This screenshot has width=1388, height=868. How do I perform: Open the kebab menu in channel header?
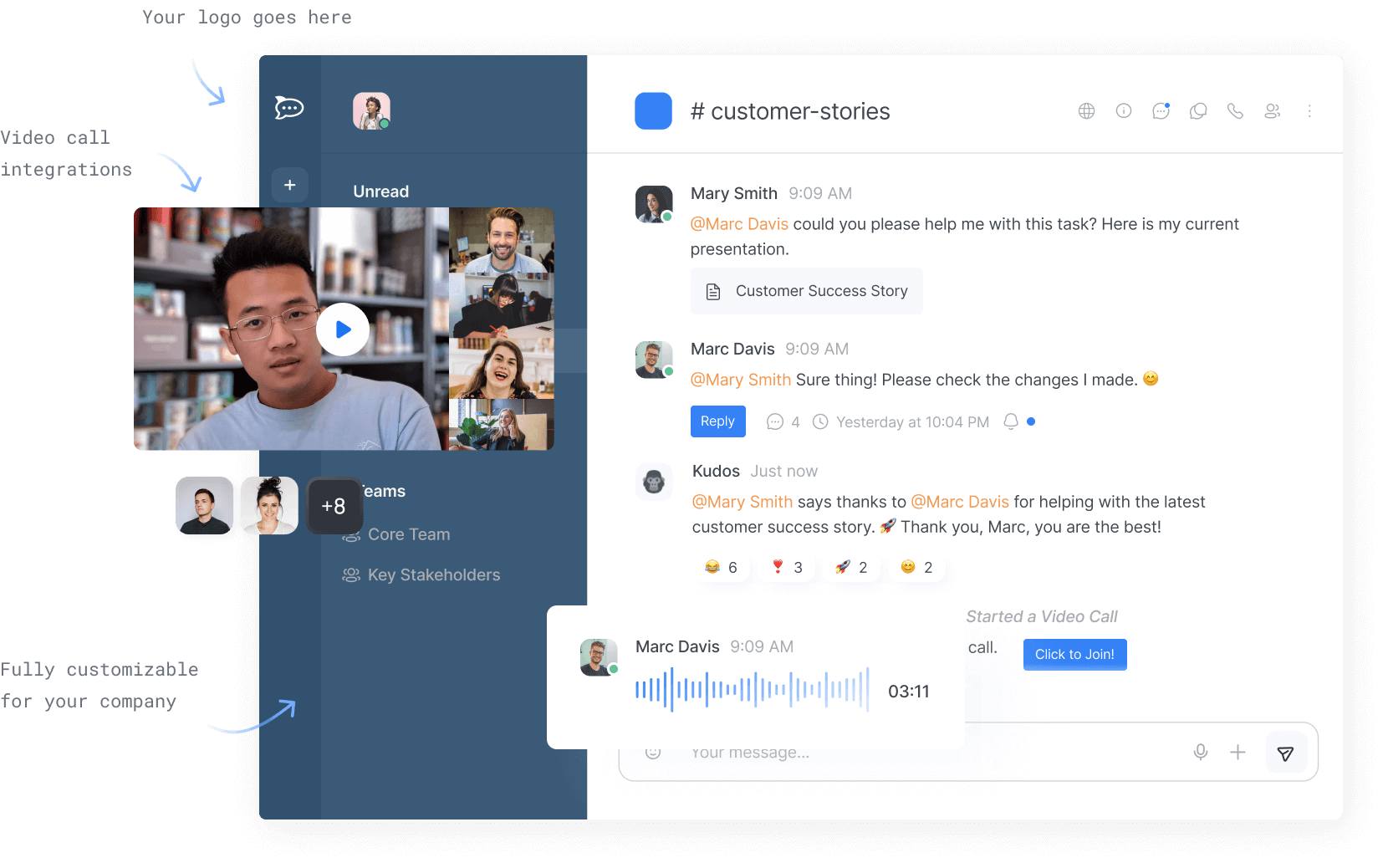1309,110
